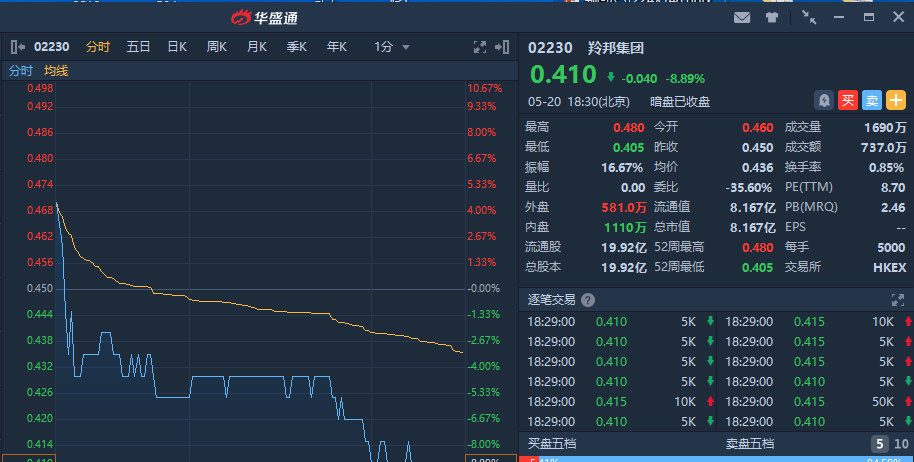Click the 换手率 value 0.85%
Screen dimensions: 914x462
click(886, 168)
